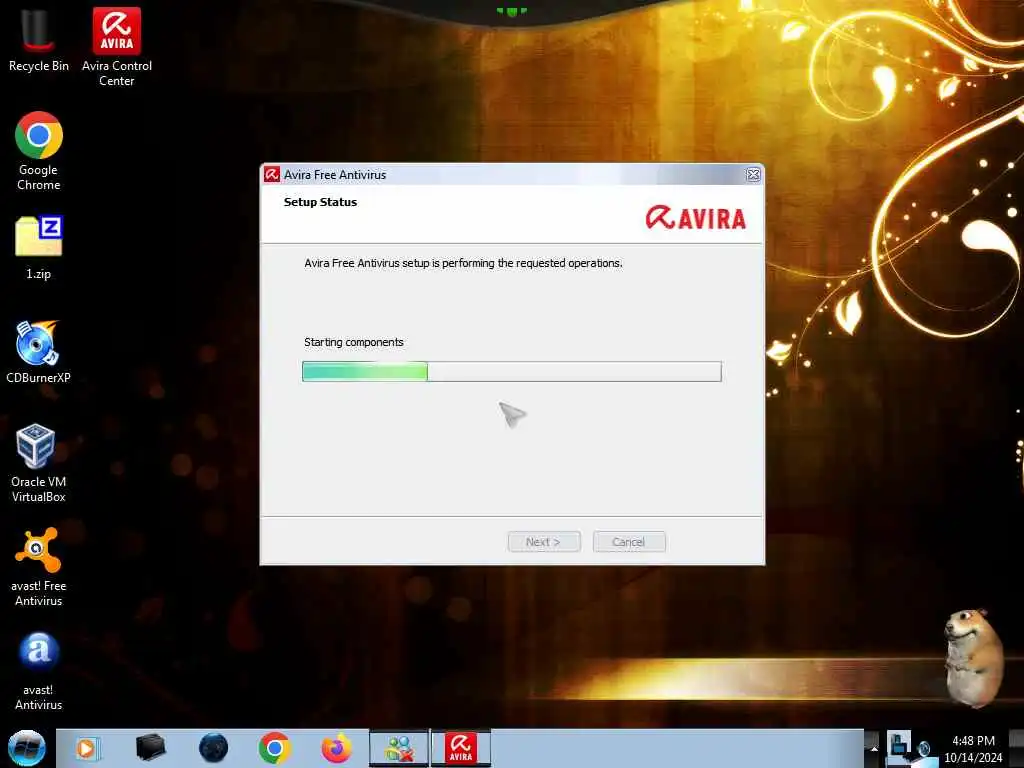Open the black box taskbar icon
Viewport: 1024px width, 768px height.
(x=150, y=747)
